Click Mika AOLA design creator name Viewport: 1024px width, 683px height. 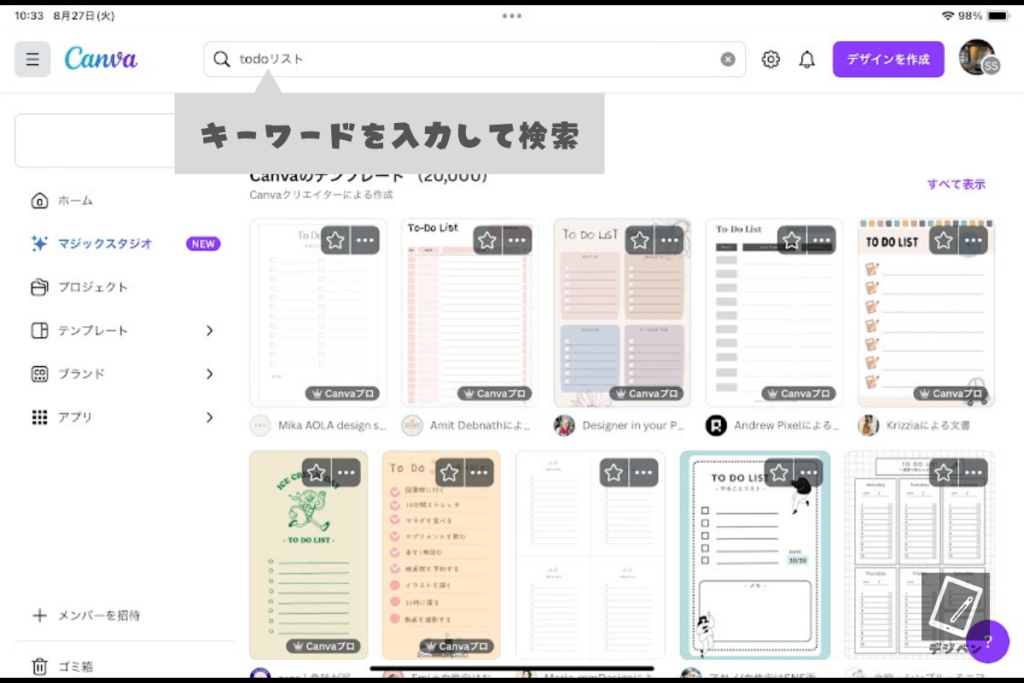[x=332, y=426]
